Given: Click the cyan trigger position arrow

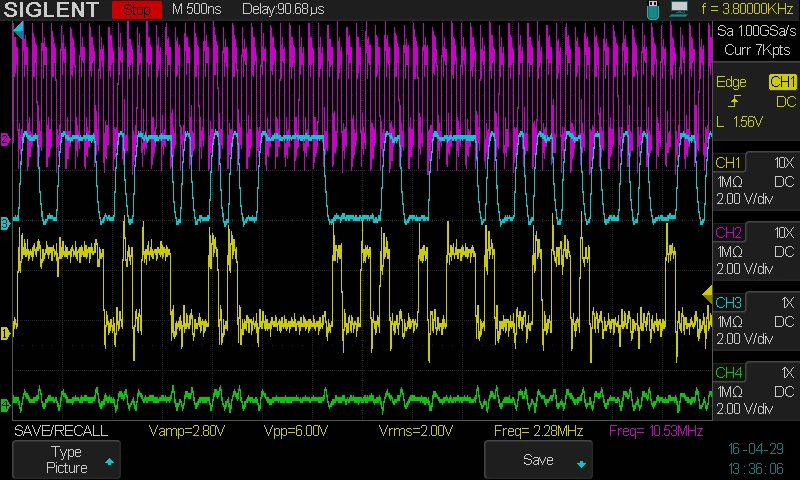Looking at the screenshot, I should (x=19, y=31).
